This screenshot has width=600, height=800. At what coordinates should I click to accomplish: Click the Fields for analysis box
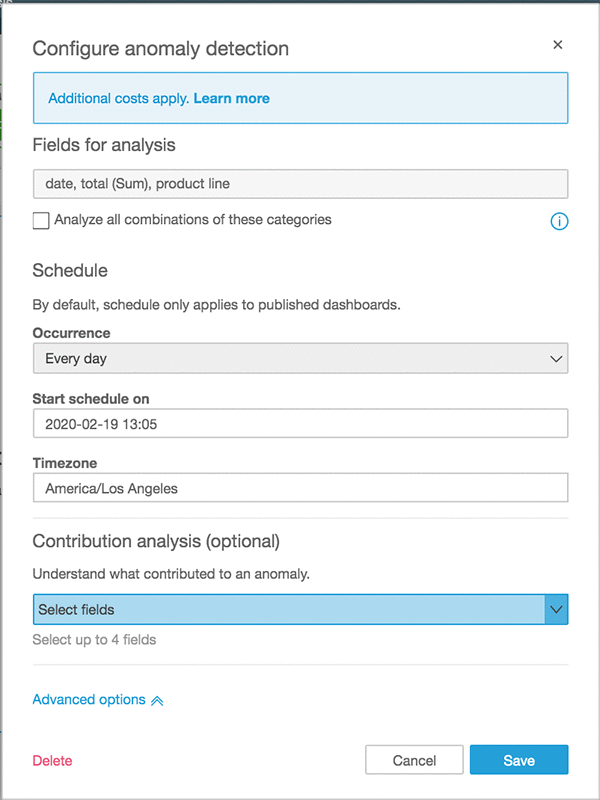[301, 184]
